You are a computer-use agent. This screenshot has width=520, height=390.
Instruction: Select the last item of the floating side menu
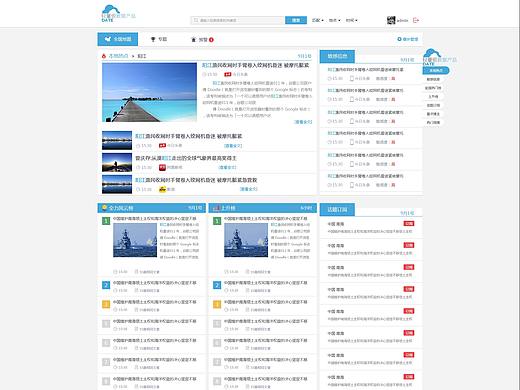click(433, 123)
